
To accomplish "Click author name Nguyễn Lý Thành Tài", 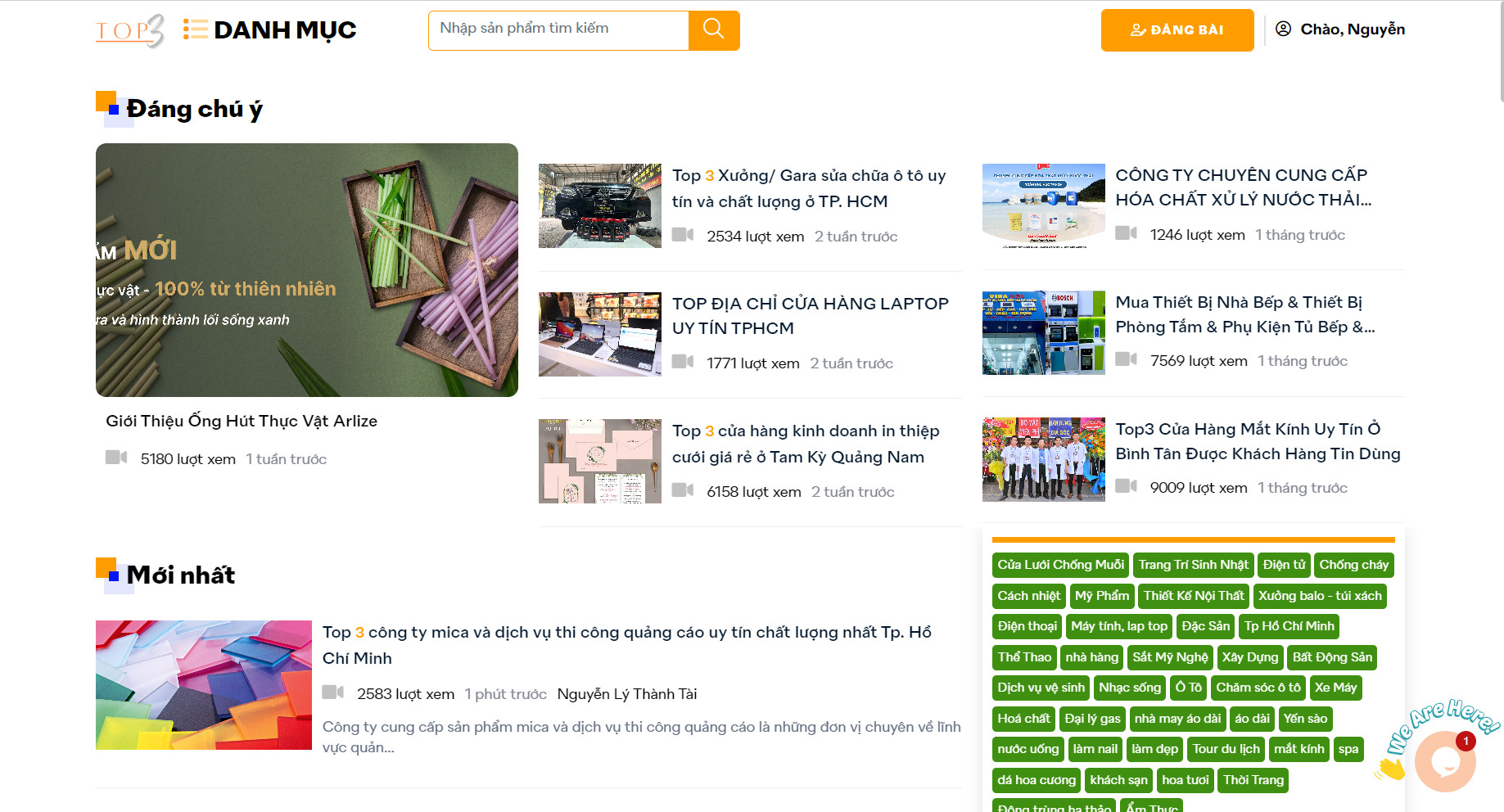I will pos(627,694).
